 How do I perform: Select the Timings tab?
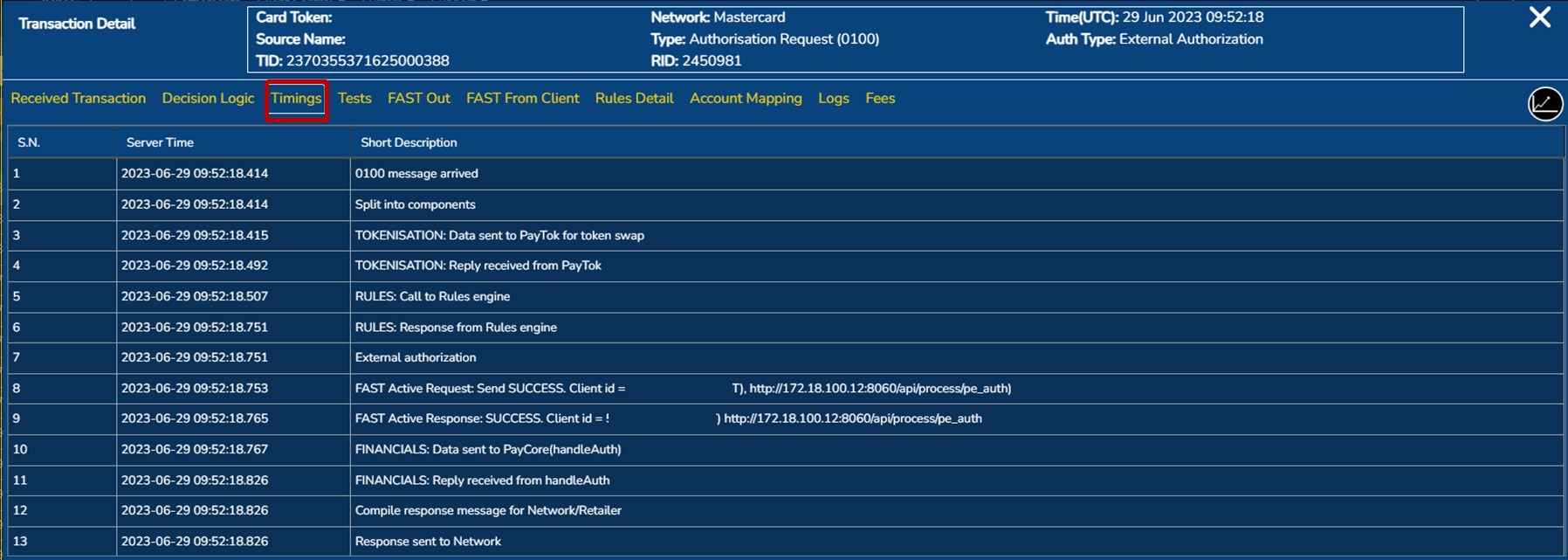pyautogui.click(x=296, y=99)
